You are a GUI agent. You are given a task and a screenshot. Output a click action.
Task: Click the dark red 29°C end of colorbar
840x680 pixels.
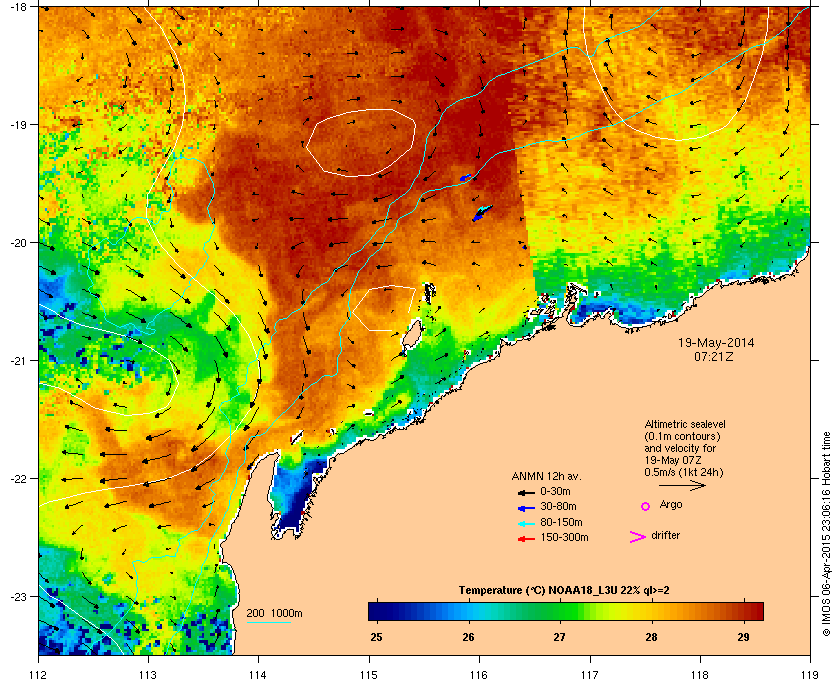(x=755, y=611)
